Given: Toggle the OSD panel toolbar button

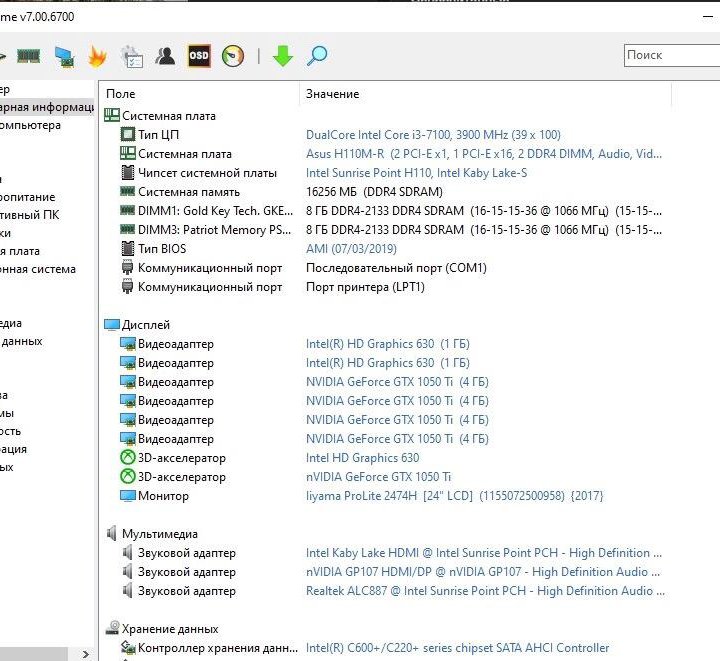Looking at the screenshot, I should tap(199, 56).
